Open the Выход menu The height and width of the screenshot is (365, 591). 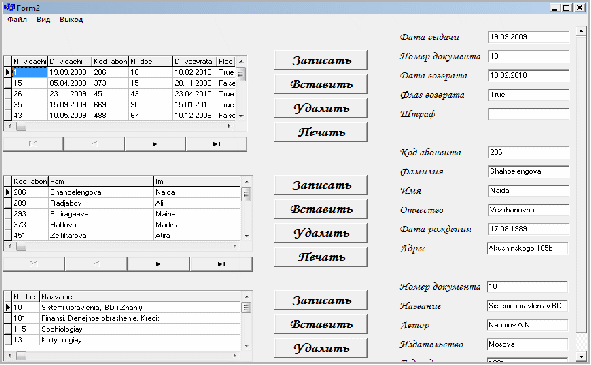(x=71, y=20)
